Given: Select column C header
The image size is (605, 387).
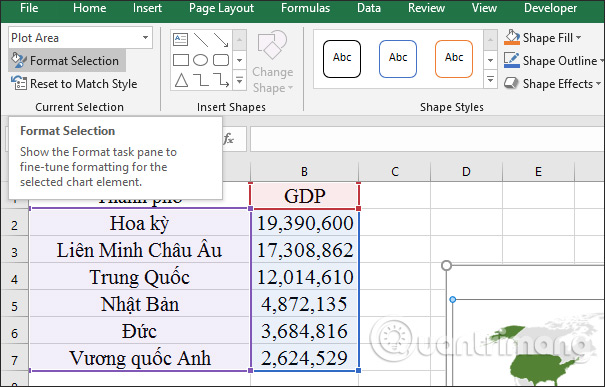Looking at the screenshot, I should click(x=395, y=171).
